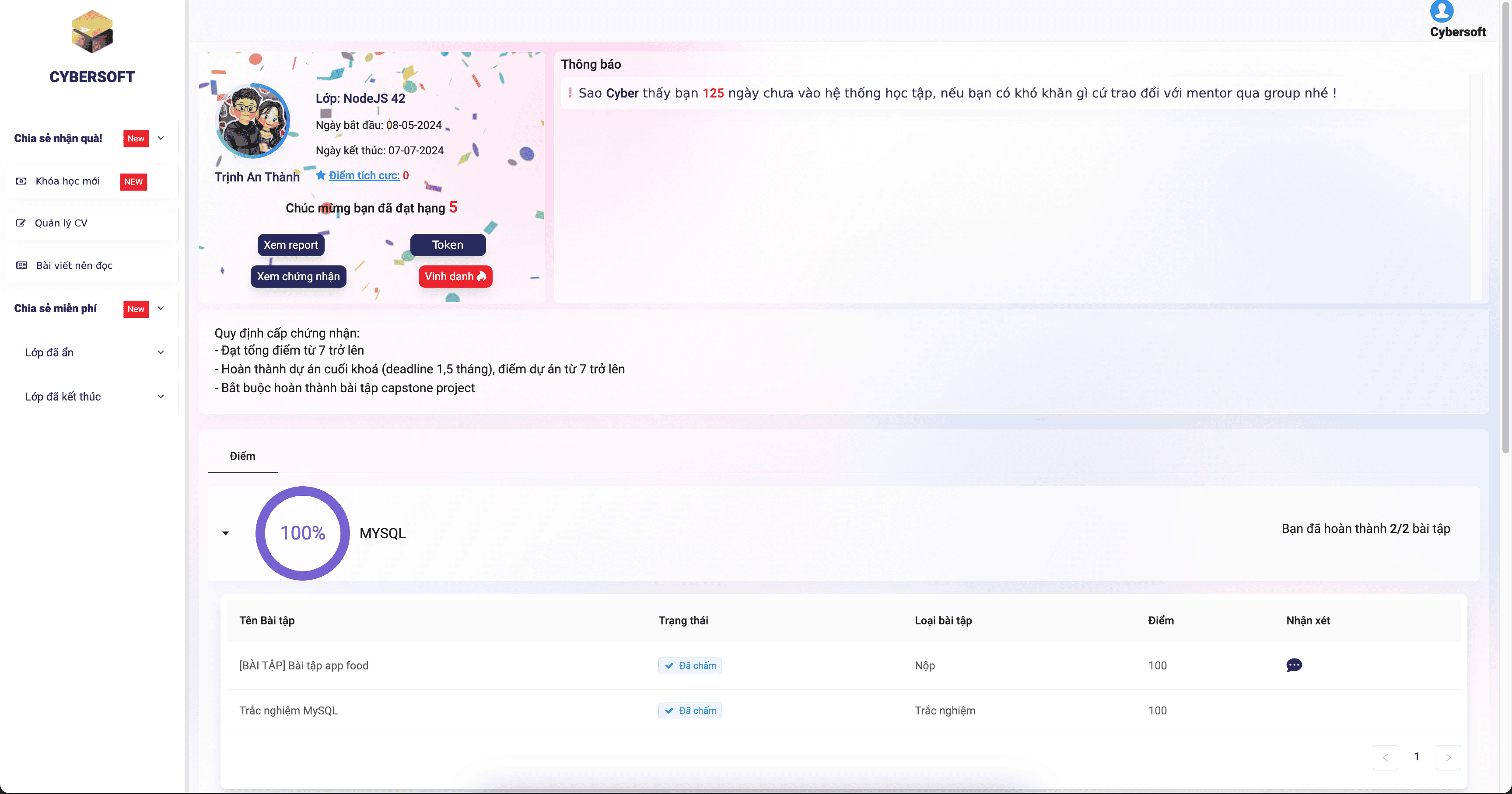Click the Tên Bài tập column header

pos(267,620)
